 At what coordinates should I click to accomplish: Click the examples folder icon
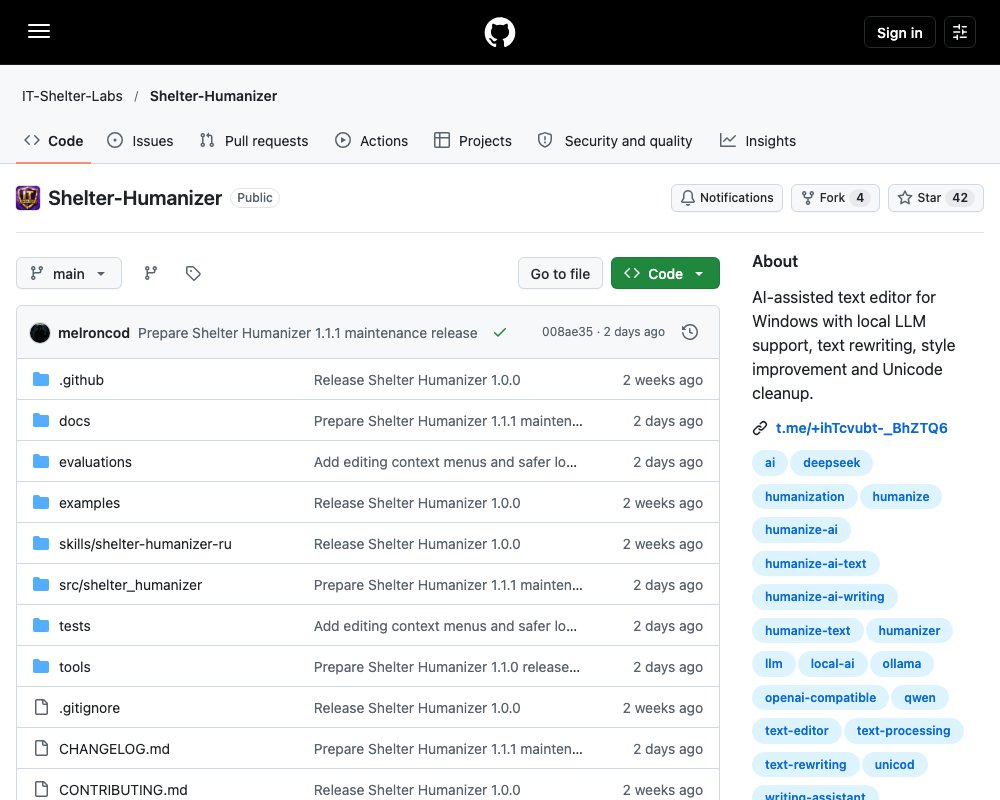coord(41,503)
